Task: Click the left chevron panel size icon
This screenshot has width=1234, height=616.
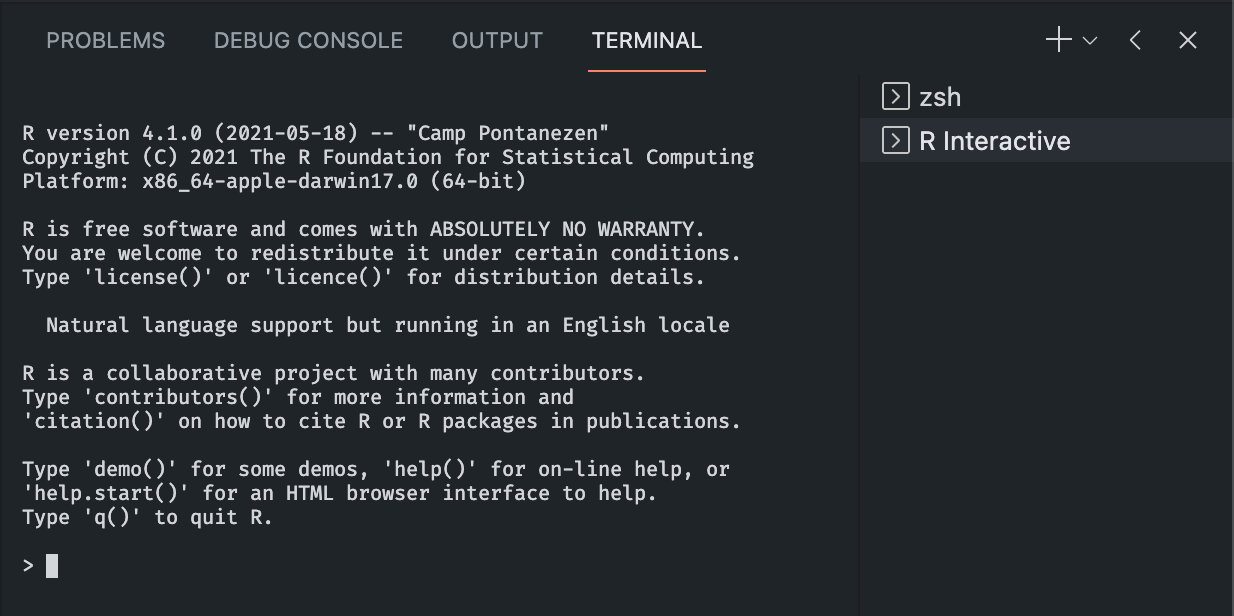Action: (1135, 40)
